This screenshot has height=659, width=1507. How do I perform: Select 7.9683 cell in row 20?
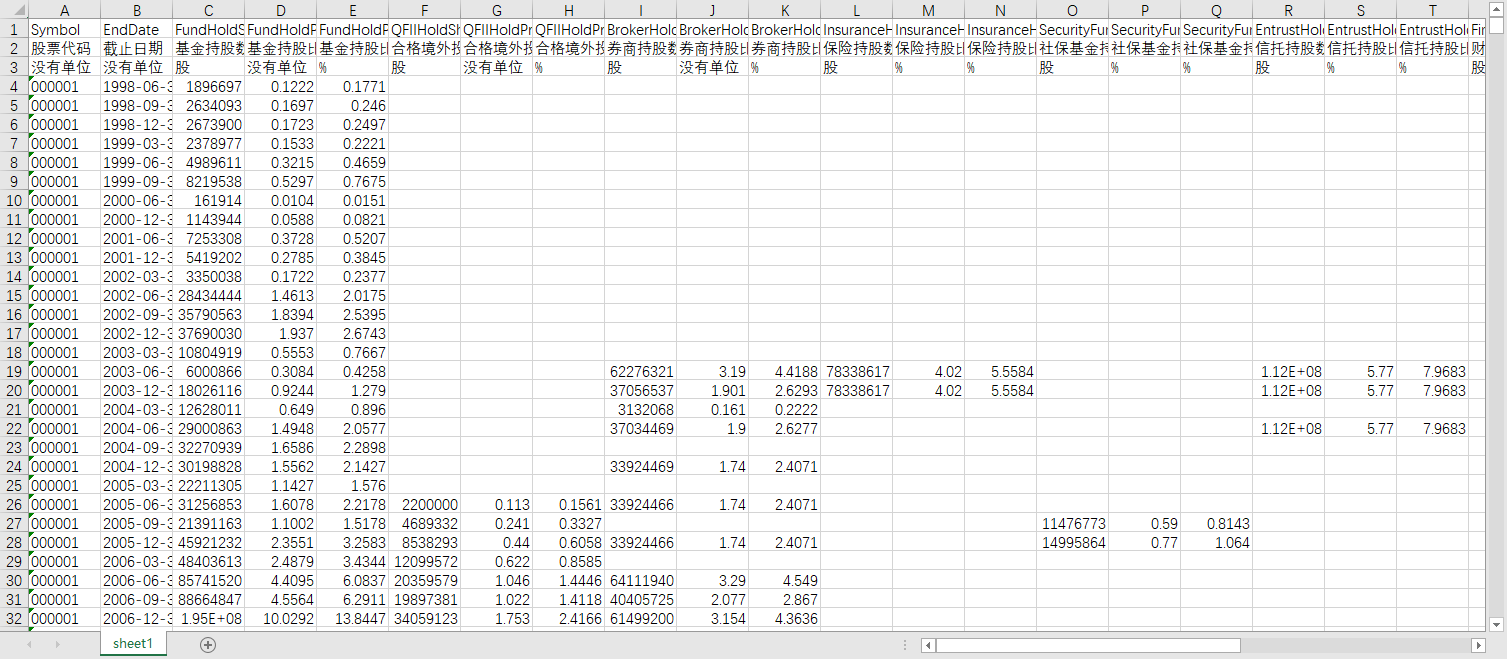point(1433,390)
